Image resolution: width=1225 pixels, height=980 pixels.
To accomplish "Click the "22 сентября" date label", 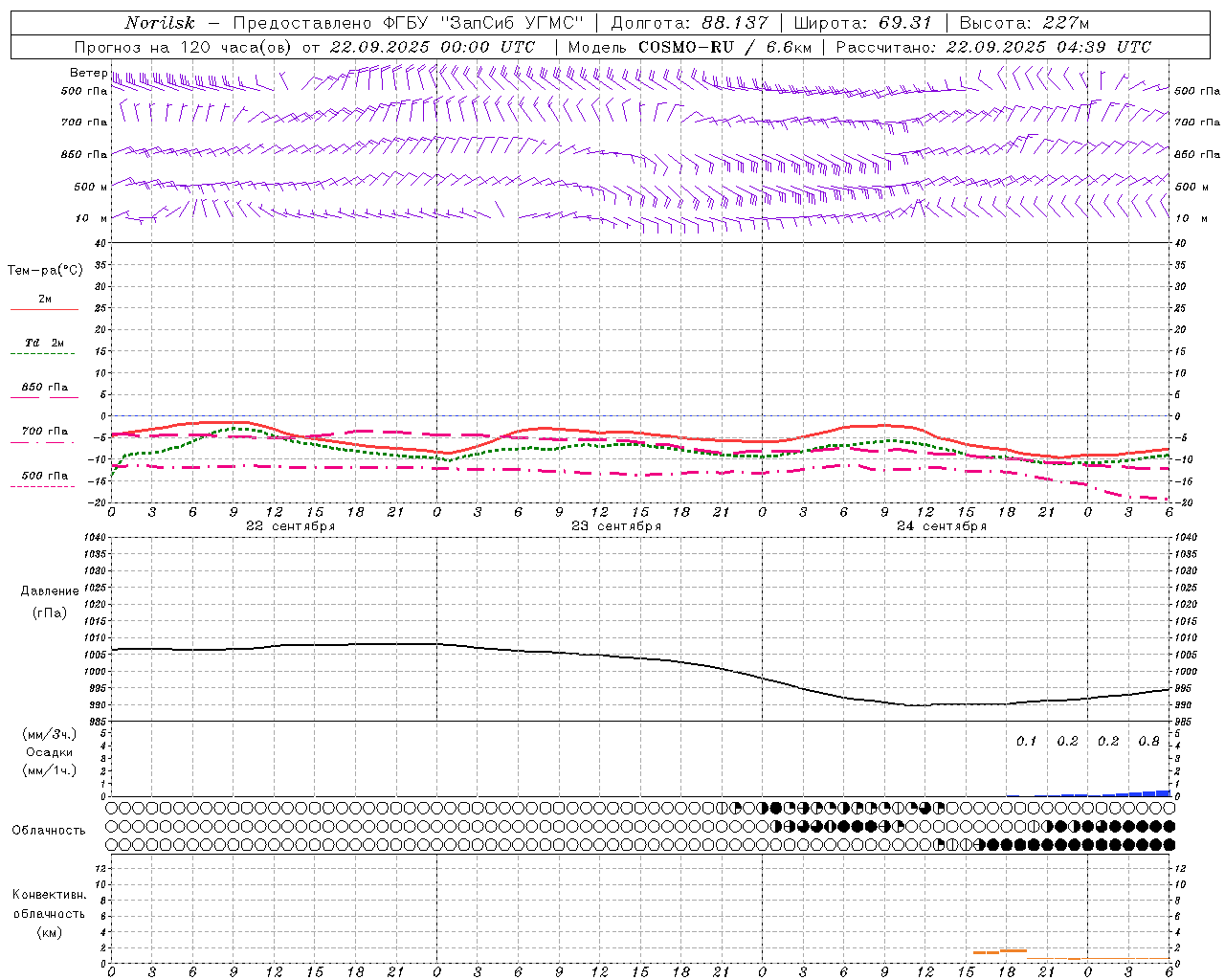I will (x=290, y=526).
